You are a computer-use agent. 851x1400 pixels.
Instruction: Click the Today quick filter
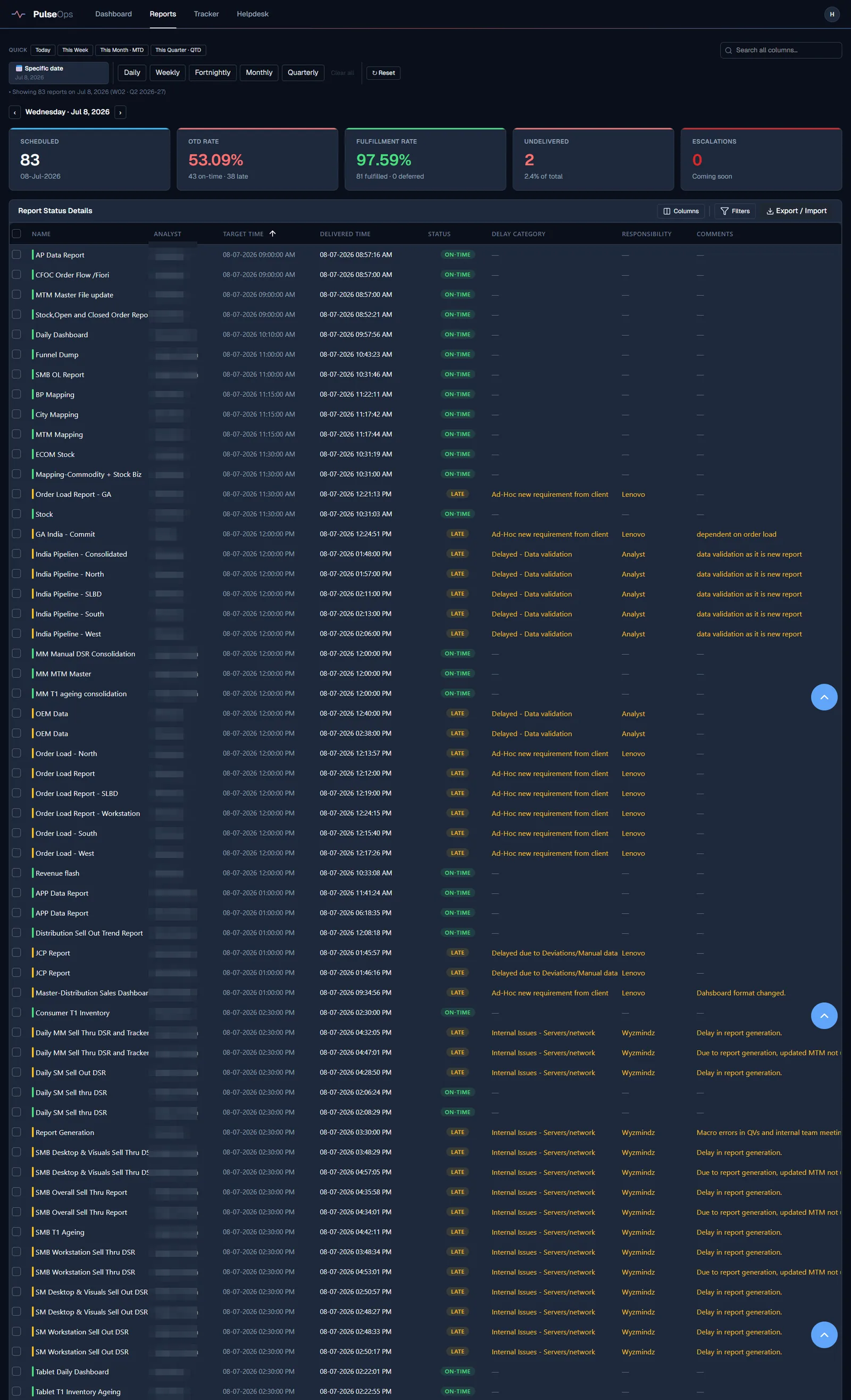(43, 50)
